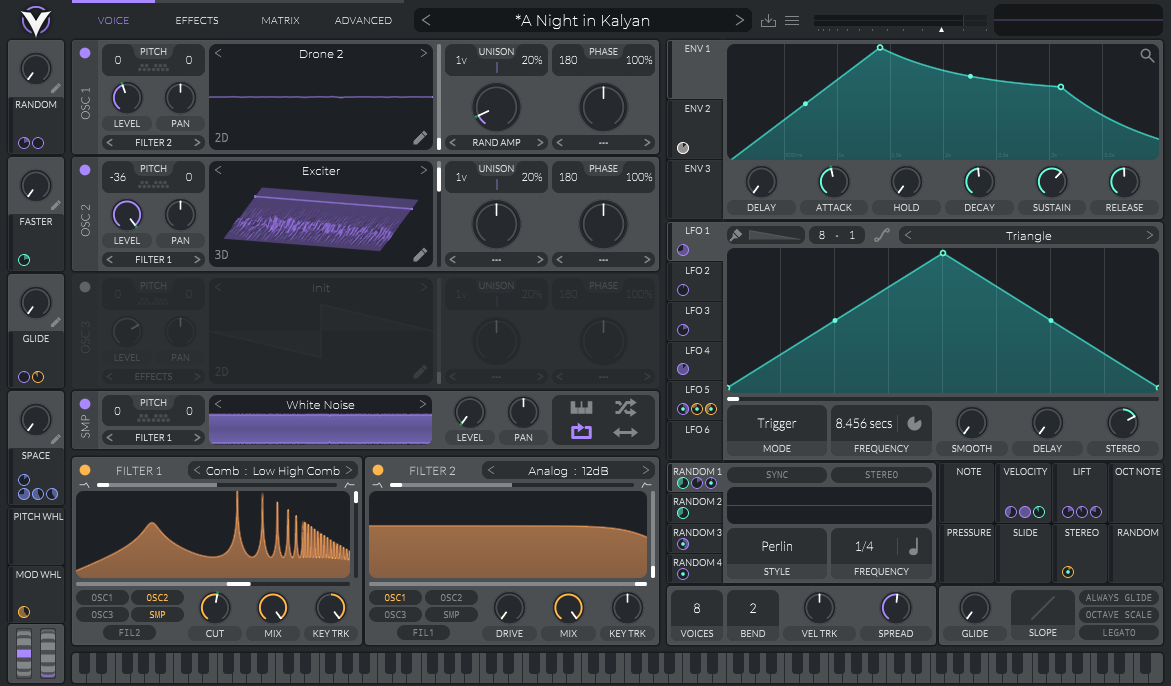Click the sample random phase shuffle icon
The image size is (1171, 686).
pos(625,407)
